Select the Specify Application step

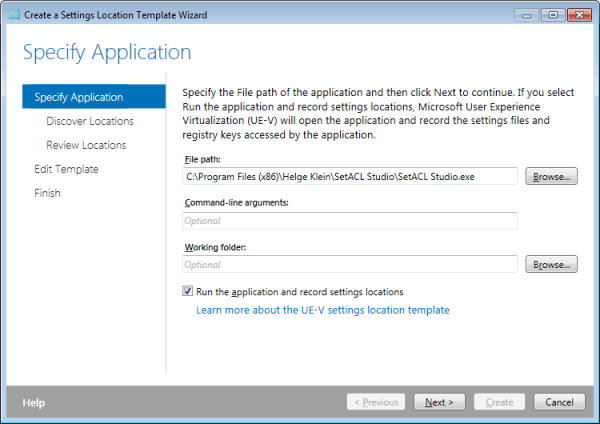tap(94, 97)
